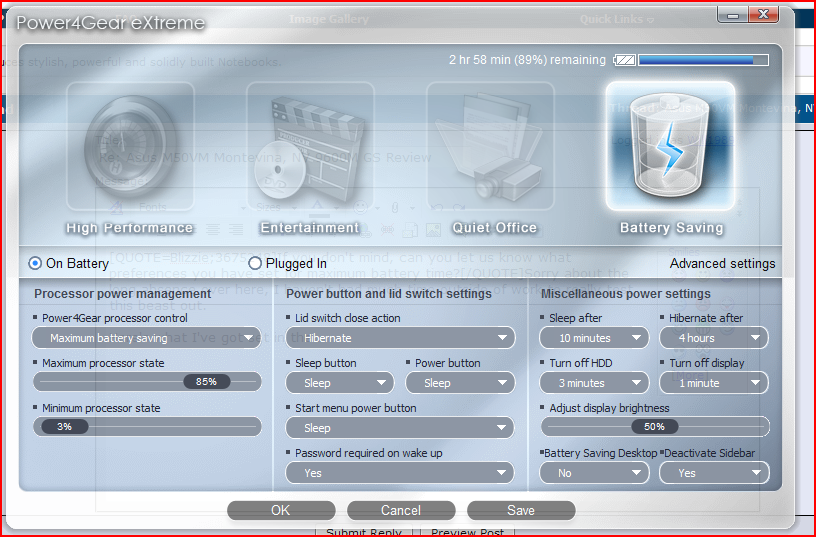Click the 'Processor power management' heading
This screenshot has width=816, height=537.
(122, 294)
